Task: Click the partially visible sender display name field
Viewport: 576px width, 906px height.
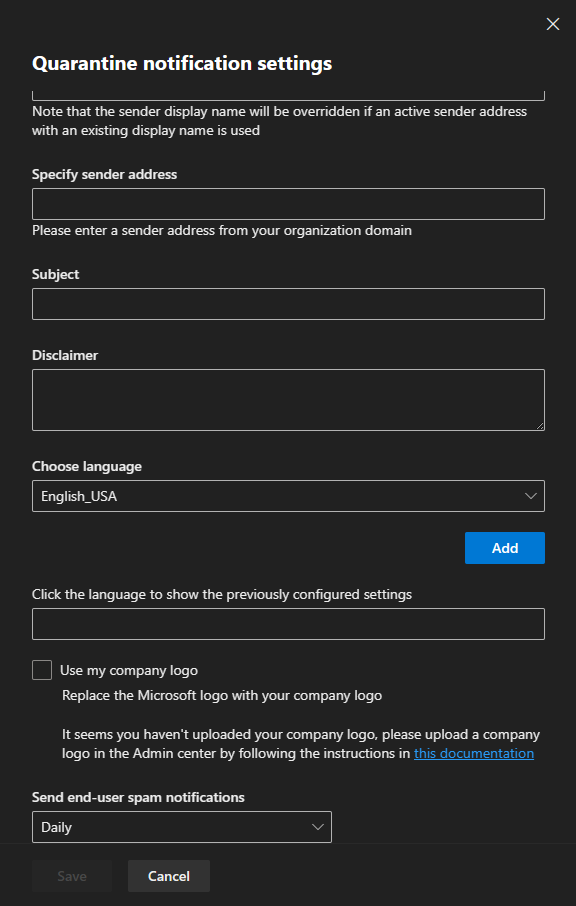Action: click(288, 95)
